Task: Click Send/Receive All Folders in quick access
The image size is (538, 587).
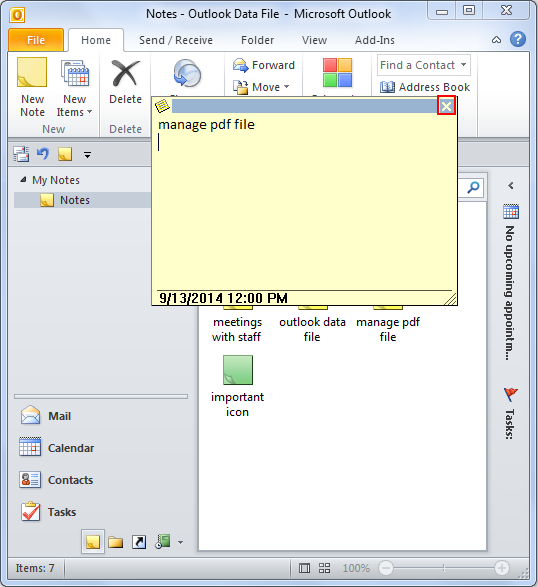Action: [21, 154]
